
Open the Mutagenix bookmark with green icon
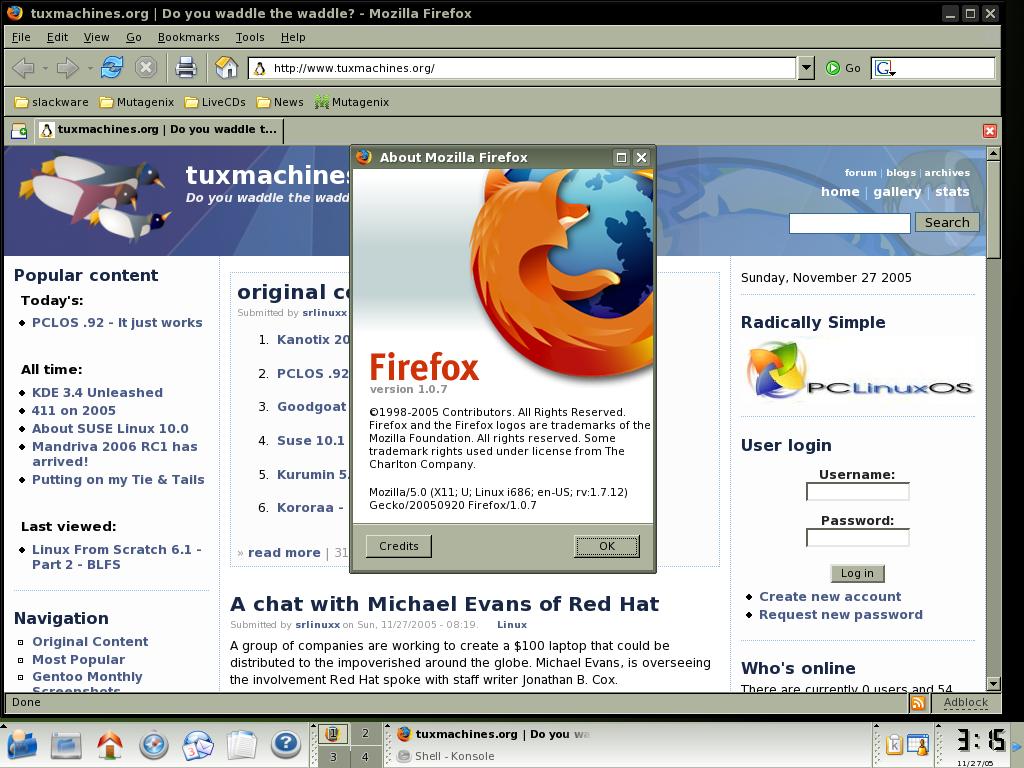(351, 102)
